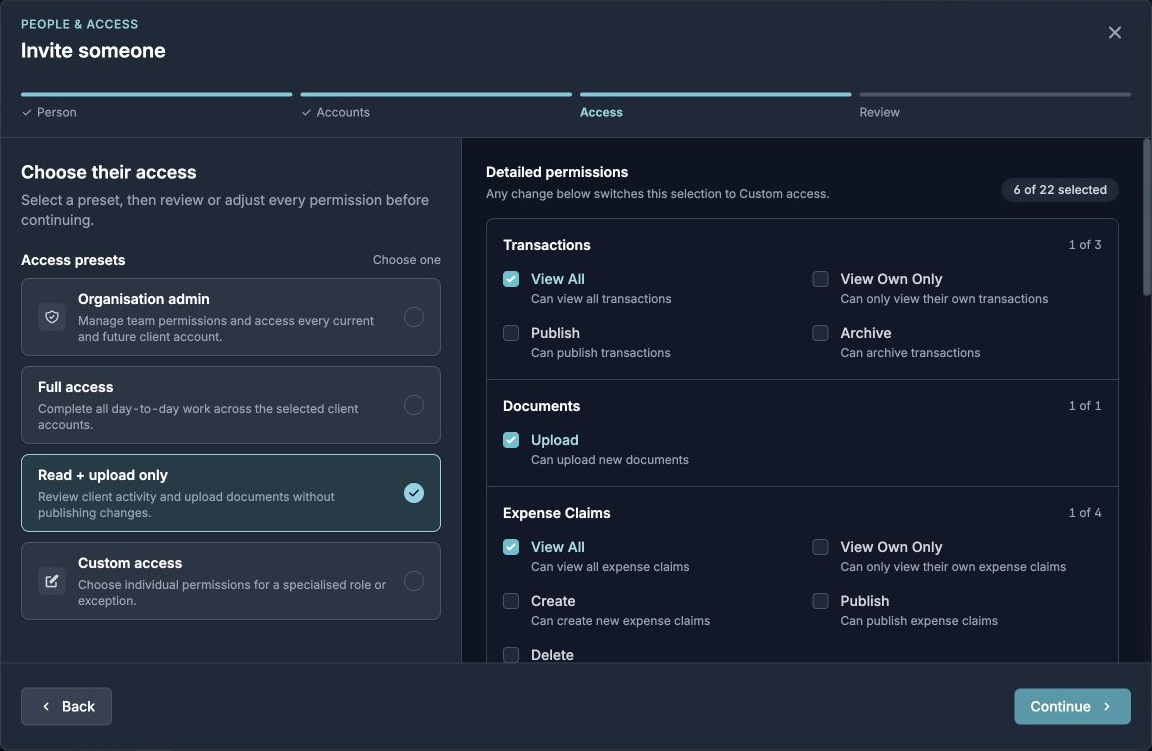Click the Expense Claims '1 of 4' count
The width and height of the screenshot is (1152, 751).
point(1084,513)
